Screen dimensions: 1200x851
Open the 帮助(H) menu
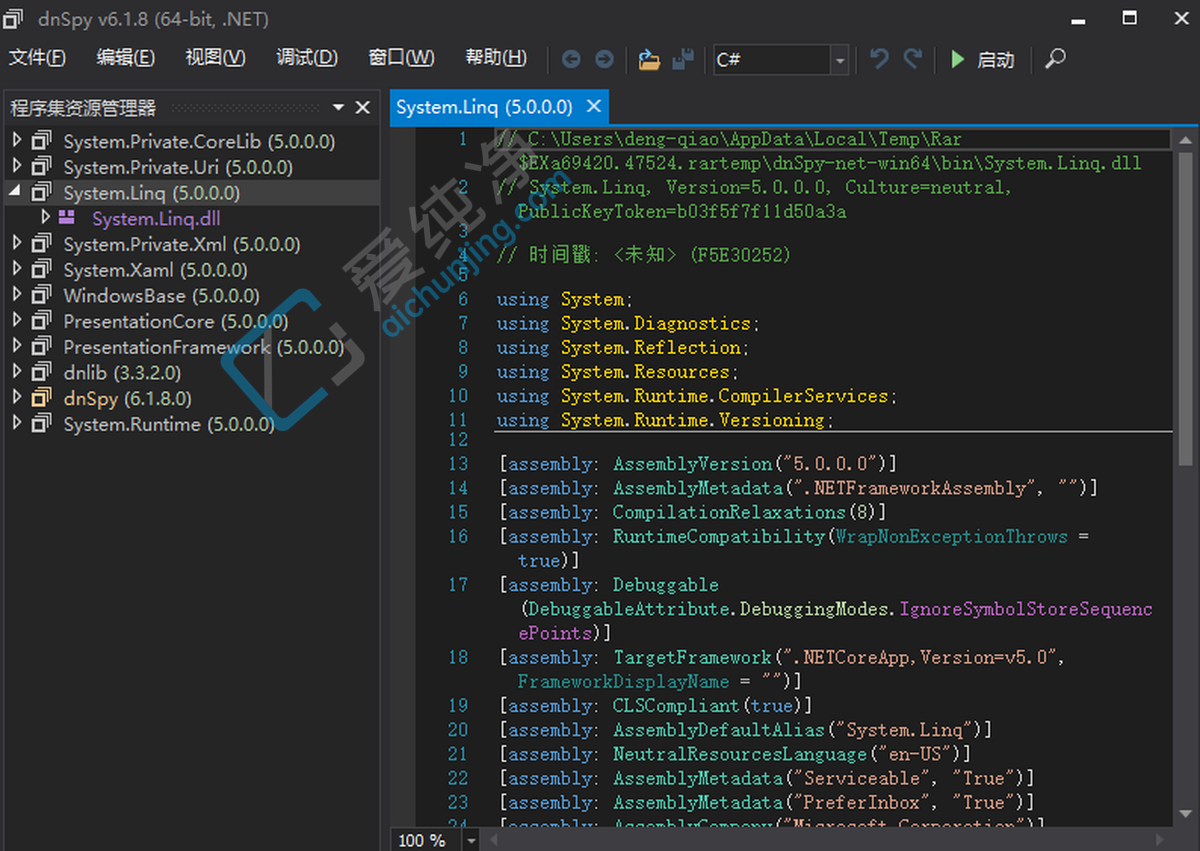pos(496,58)
